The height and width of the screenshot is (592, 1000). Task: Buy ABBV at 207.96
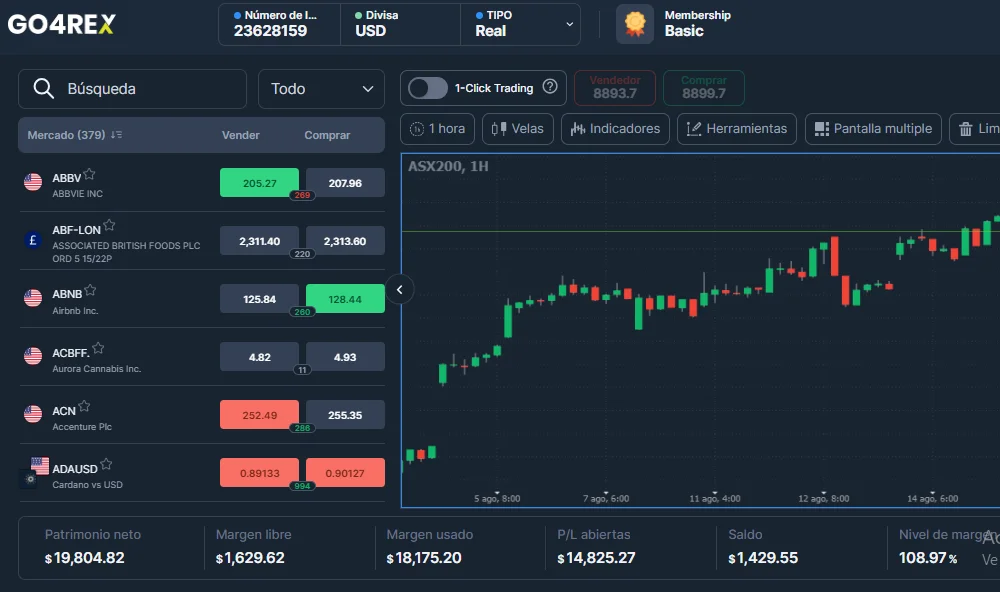[345, 183]
